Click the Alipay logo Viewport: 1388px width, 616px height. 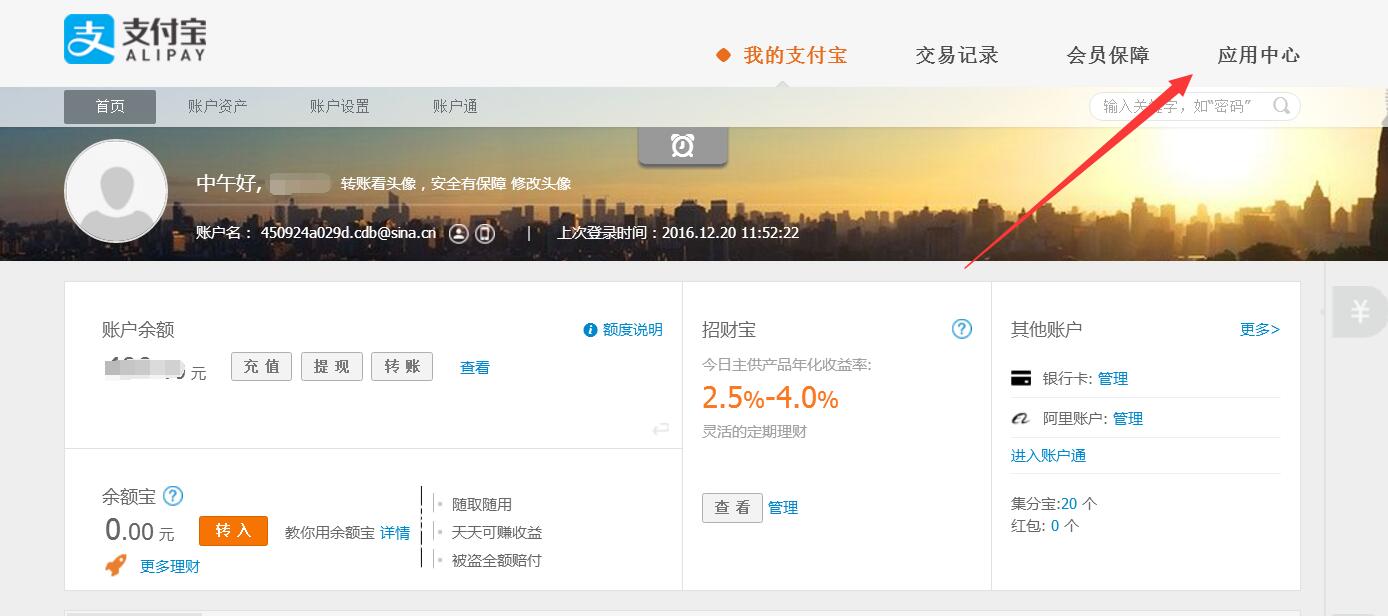coord(135,40)
